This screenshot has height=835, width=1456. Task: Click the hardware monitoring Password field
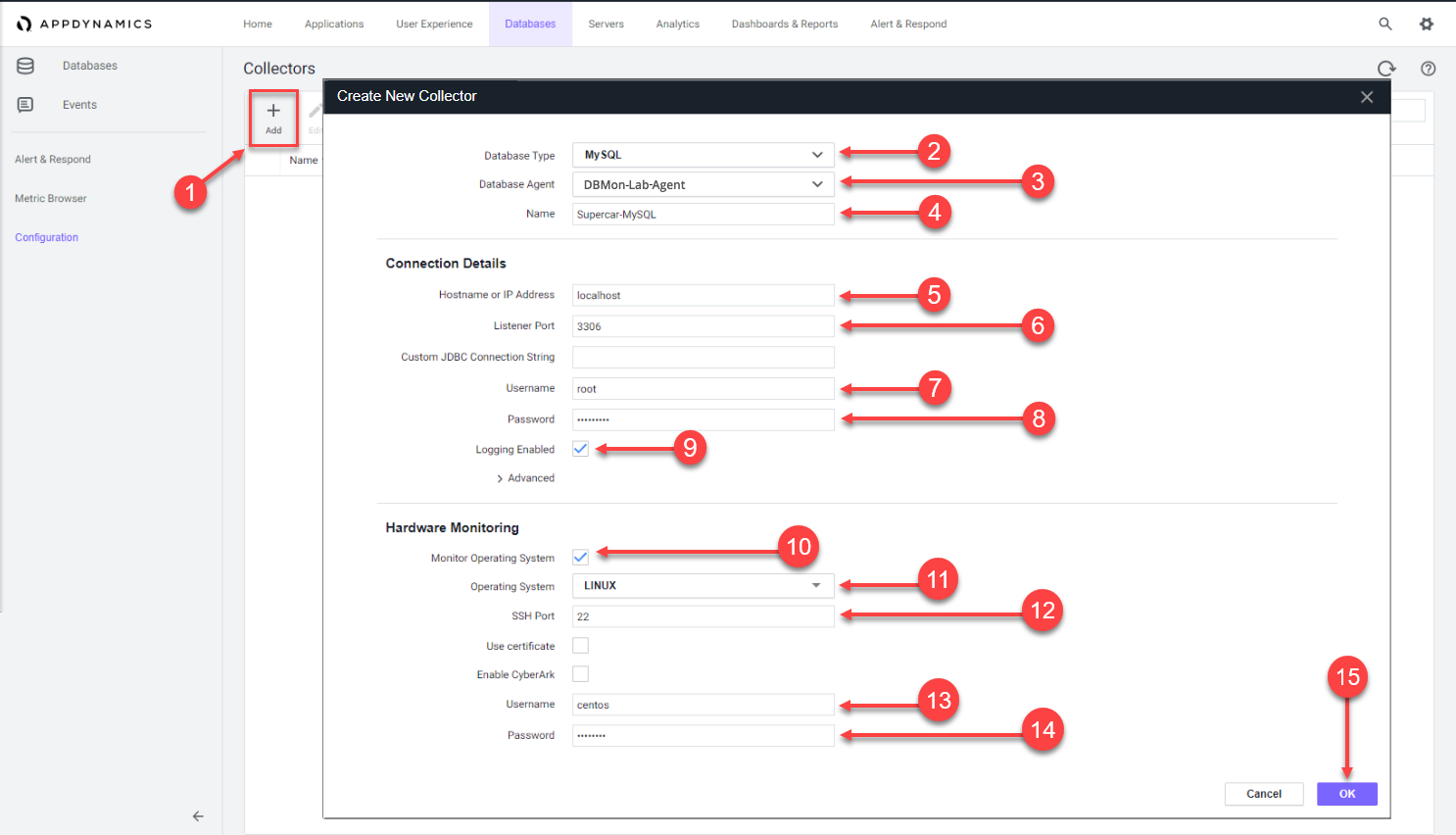pos(704,735)
